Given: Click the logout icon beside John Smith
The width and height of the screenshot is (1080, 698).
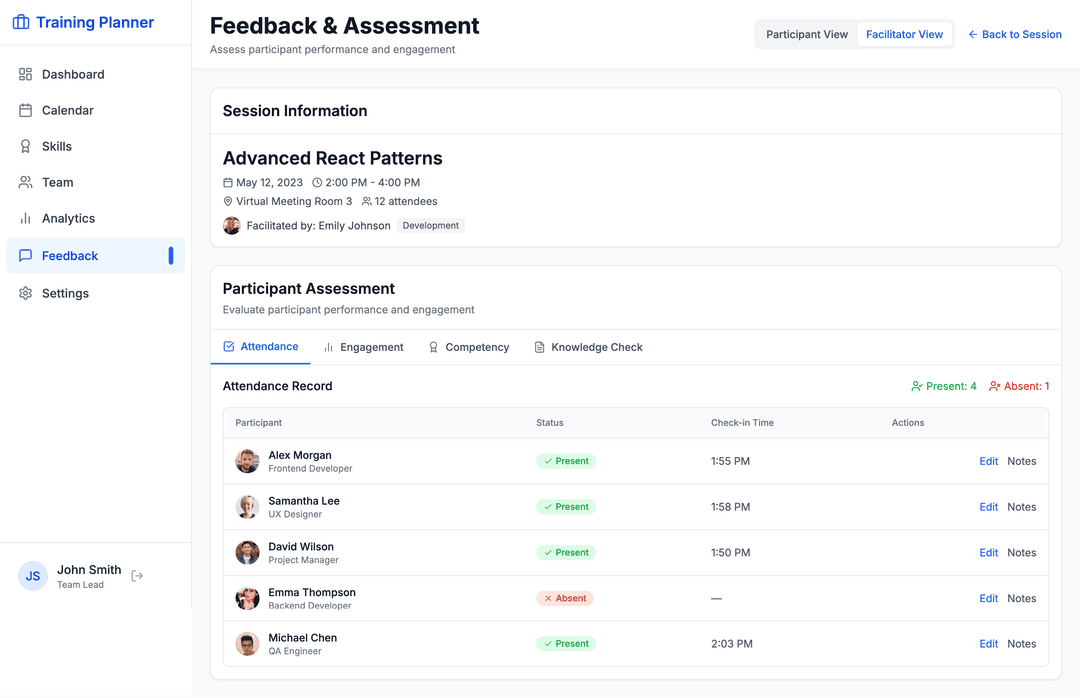Looking at the screenshot, I should [138, 576].
